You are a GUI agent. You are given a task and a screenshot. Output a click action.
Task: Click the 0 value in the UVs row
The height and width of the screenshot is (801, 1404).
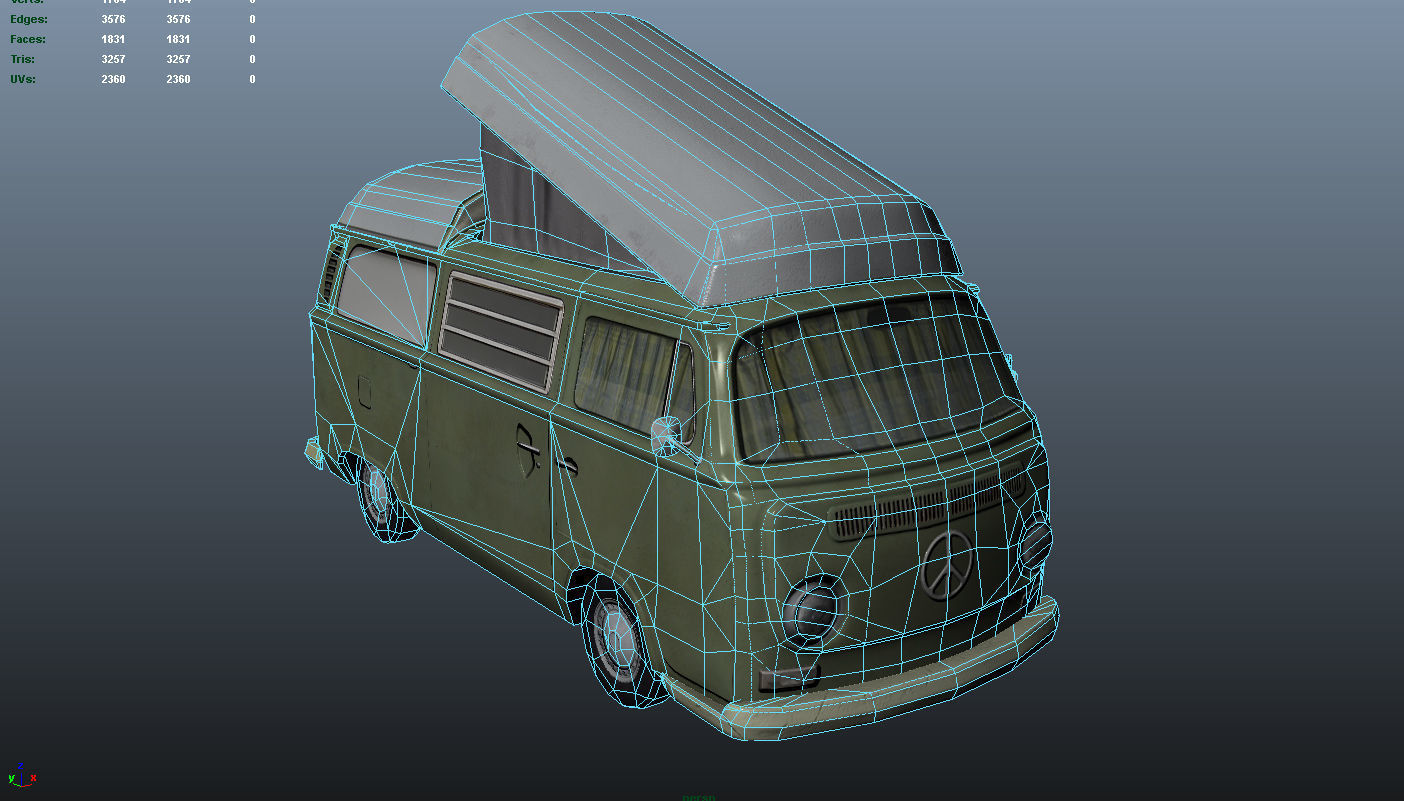[x=252, y=79]
